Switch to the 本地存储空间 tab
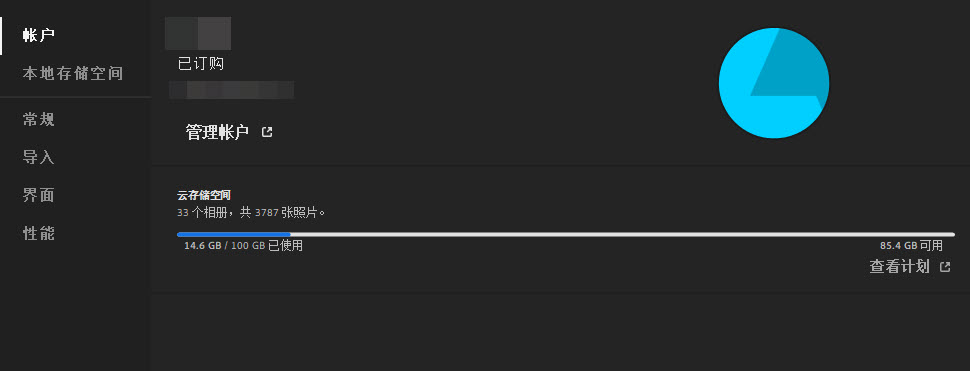 [x=73, y=74]
